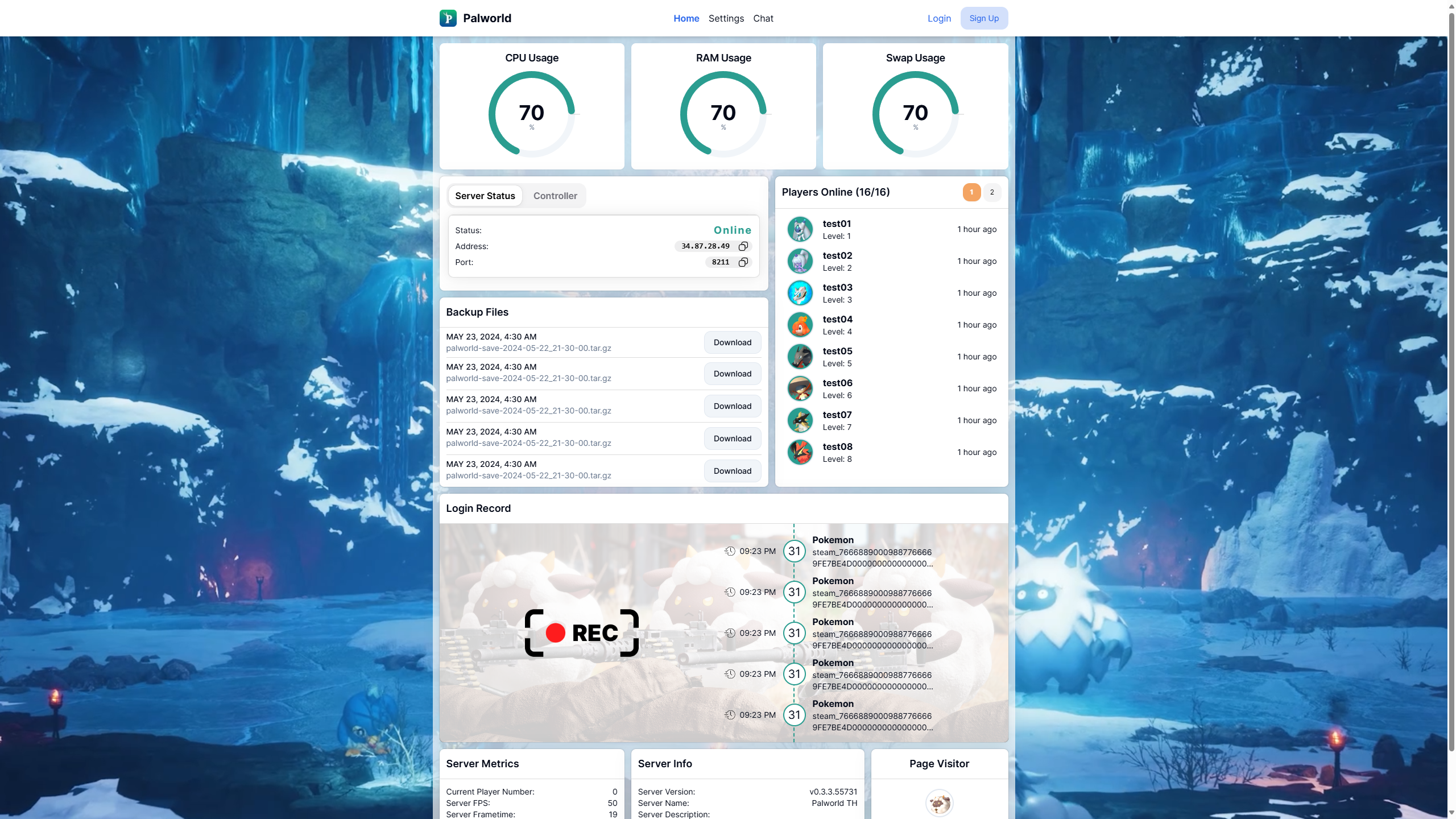Screen dimensions: 1456x819
Task: Go to players page 2
Action: tap(992, 192)
